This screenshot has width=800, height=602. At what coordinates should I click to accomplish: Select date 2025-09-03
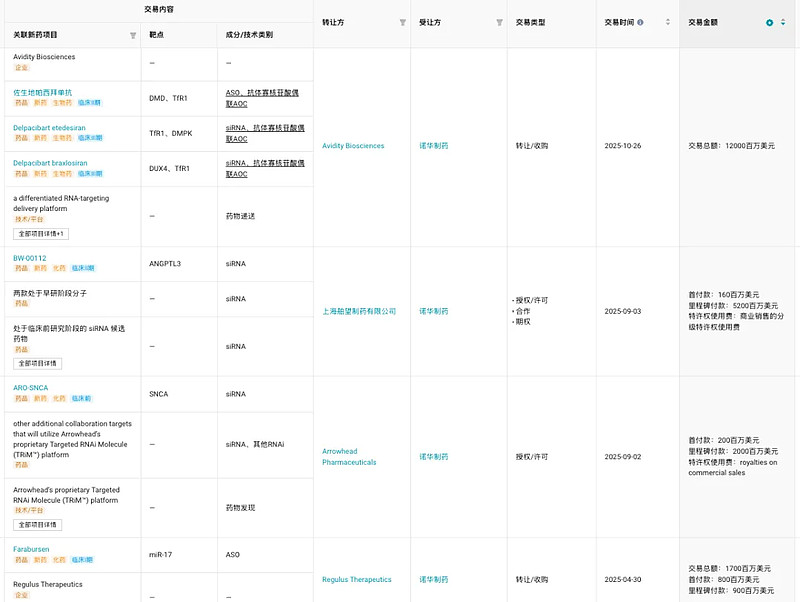[622, 311]
